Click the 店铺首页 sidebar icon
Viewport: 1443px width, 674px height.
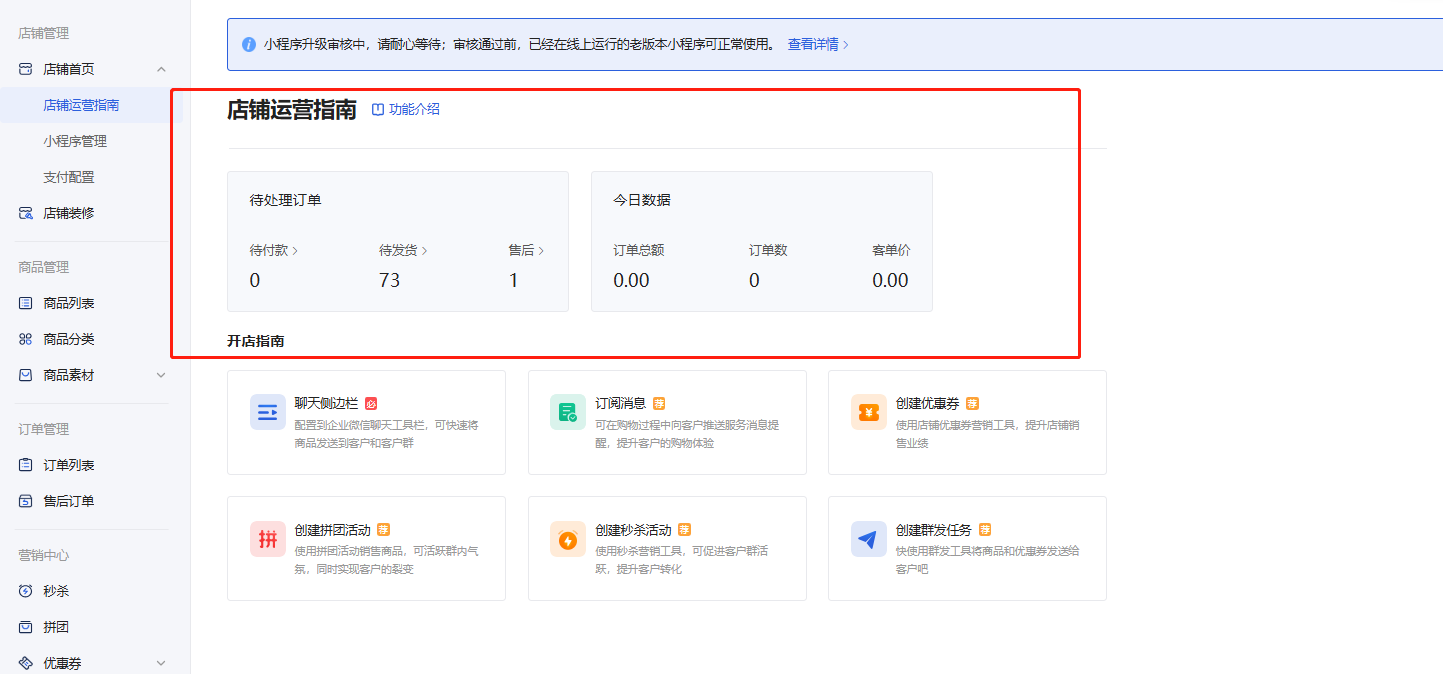click(26, 69)
